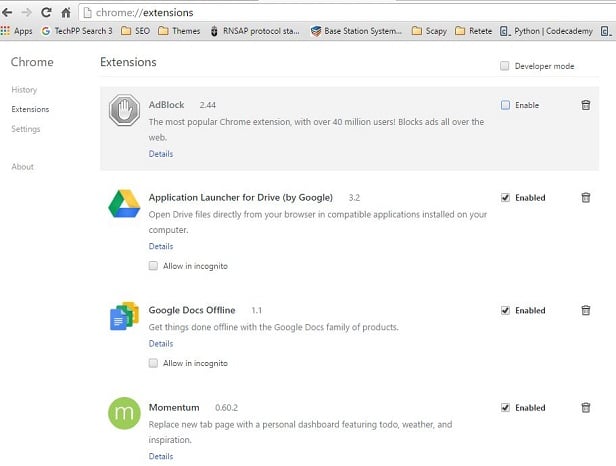Click the Chrome heading in sidebar

coord(32,62)
